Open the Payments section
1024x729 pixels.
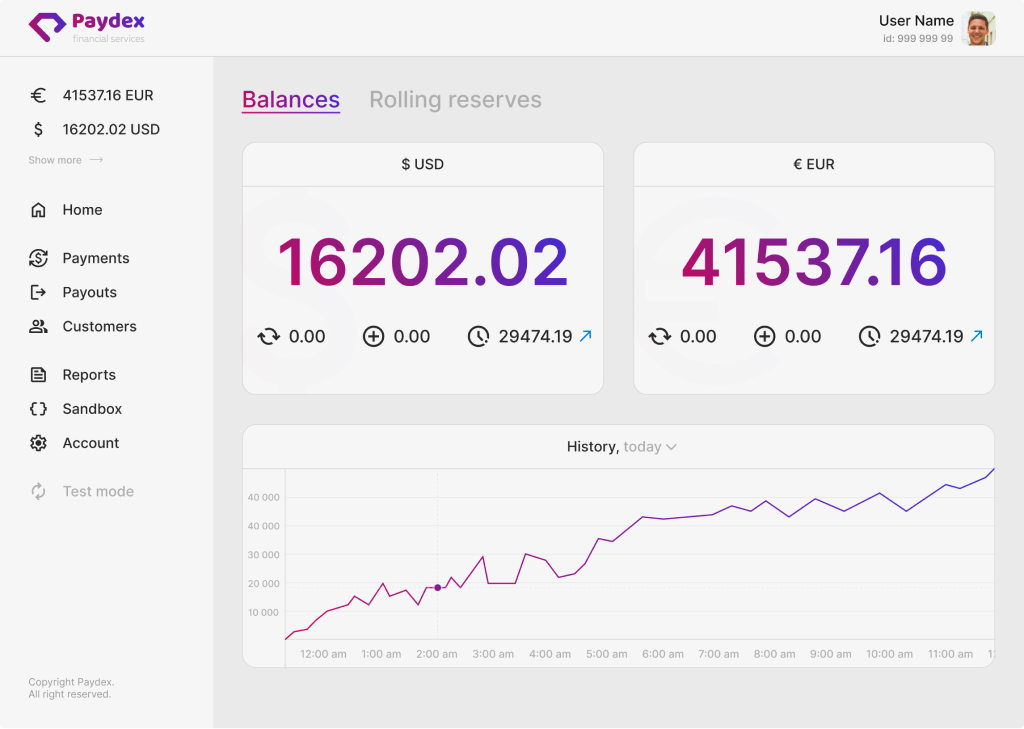[96, 258]
